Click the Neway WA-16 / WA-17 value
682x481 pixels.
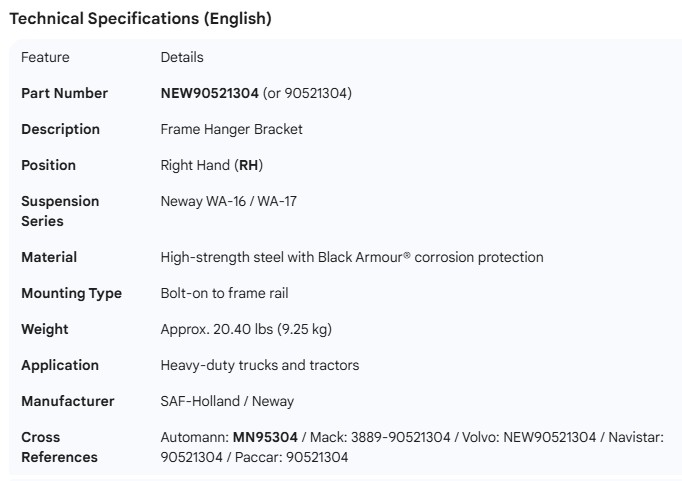pos(228,201)
